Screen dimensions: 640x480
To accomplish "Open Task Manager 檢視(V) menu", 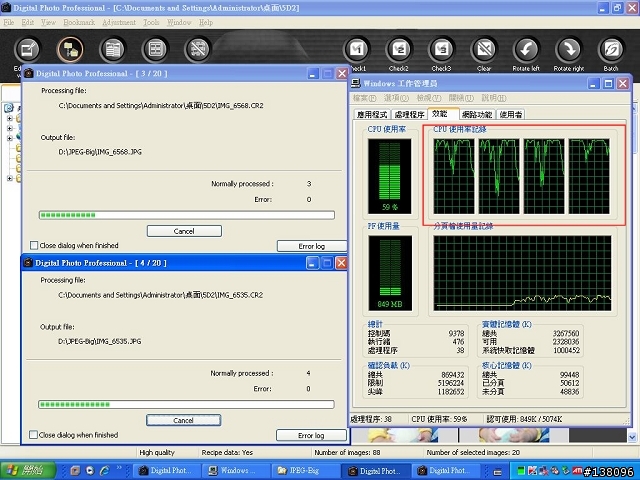I will [x=429, y=98].
